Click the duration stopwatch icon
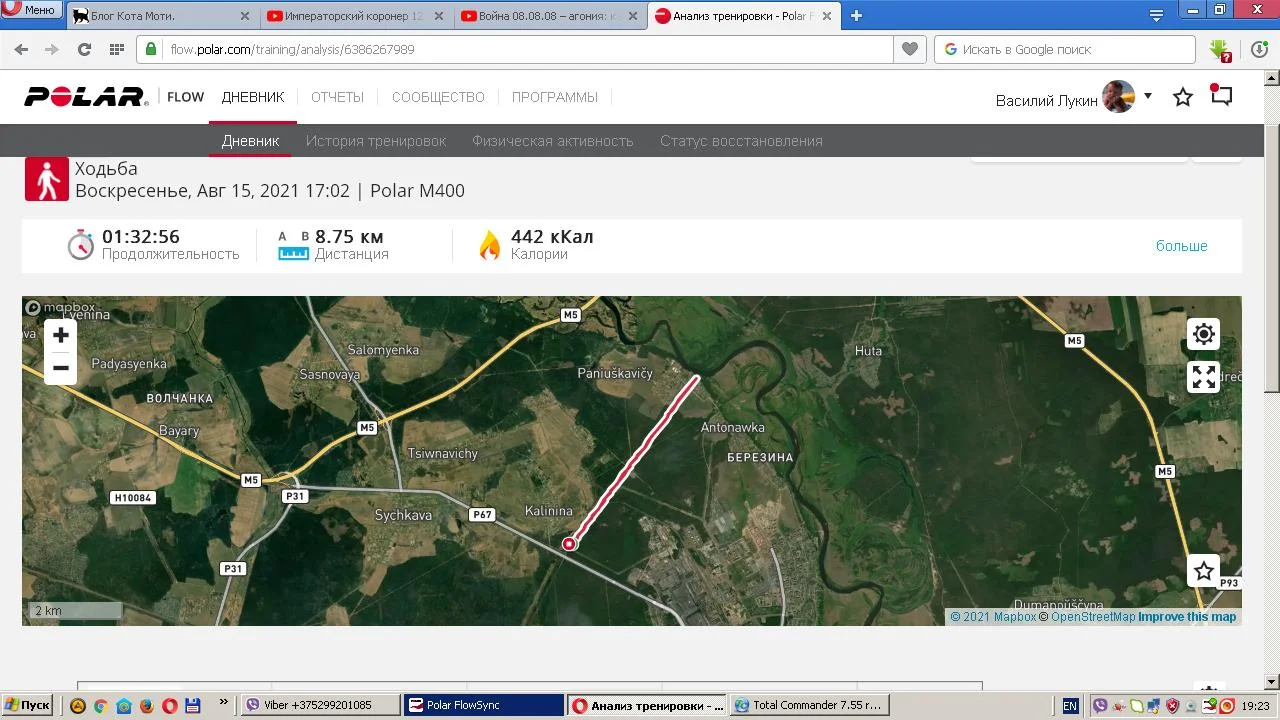This screenshot has height=720, width=1280. pos(81,245)
